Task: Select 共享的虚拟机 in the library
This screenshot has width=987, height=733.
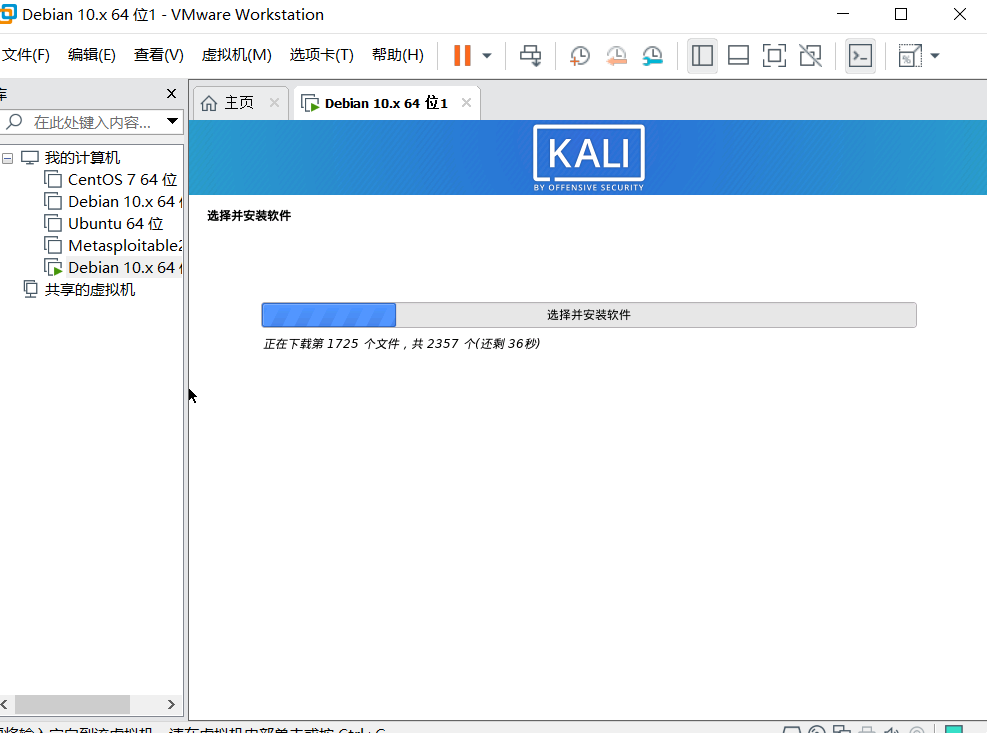Action: (x=89, y=290)
